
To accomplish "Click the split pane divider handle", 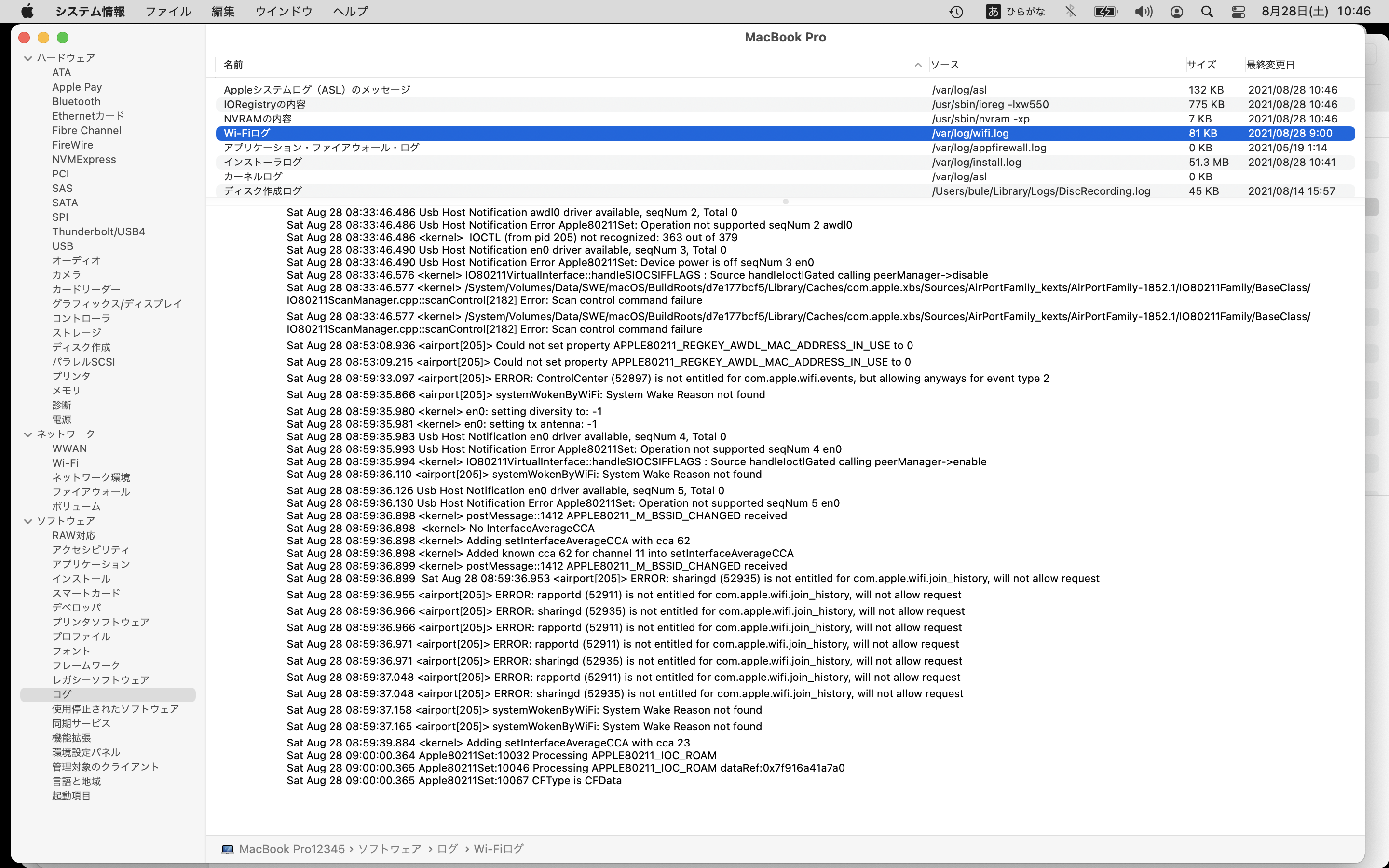I will tap(785, 202).
